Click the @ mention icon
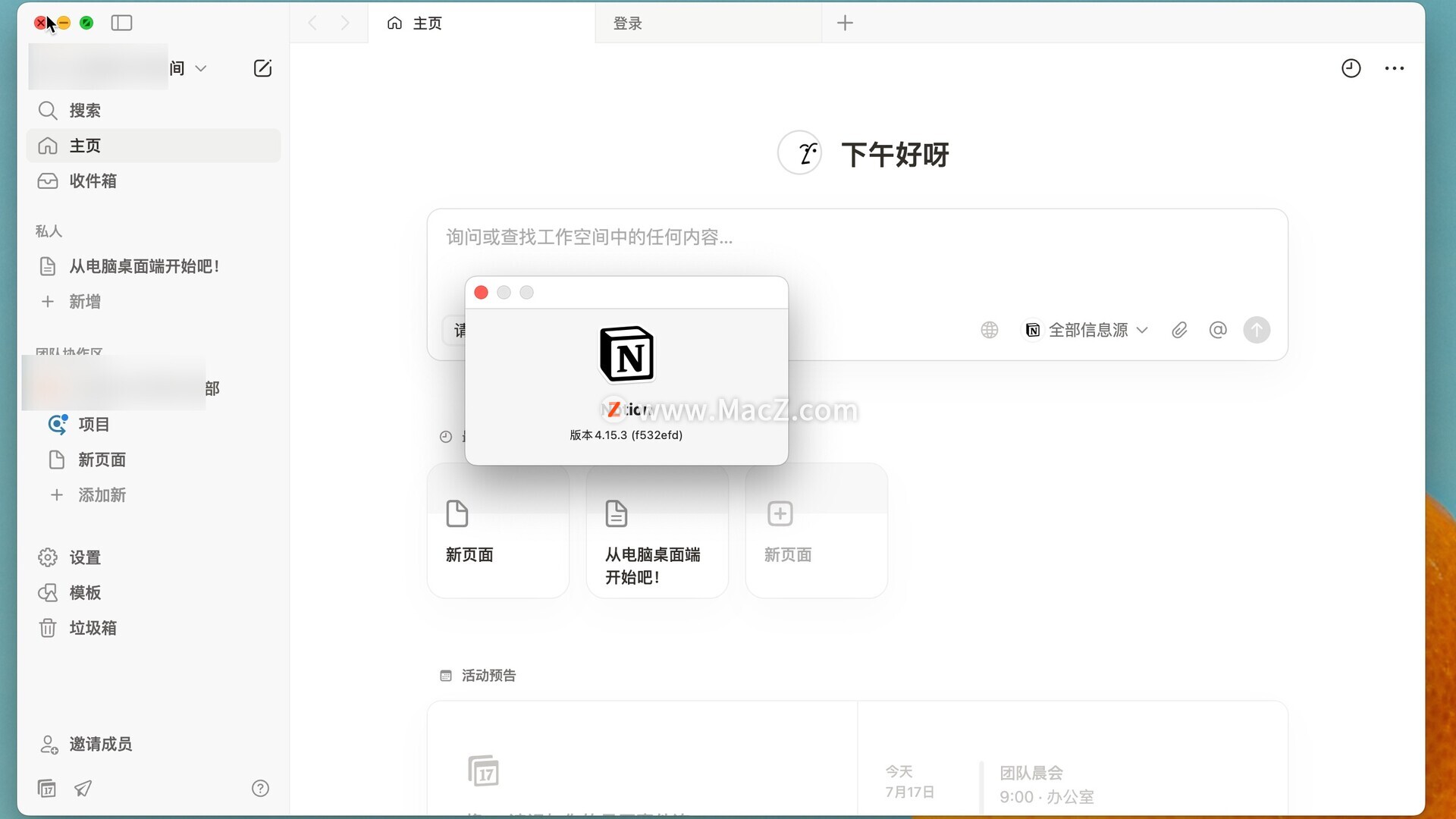The image size is (1456, 819). [1217, 330]
